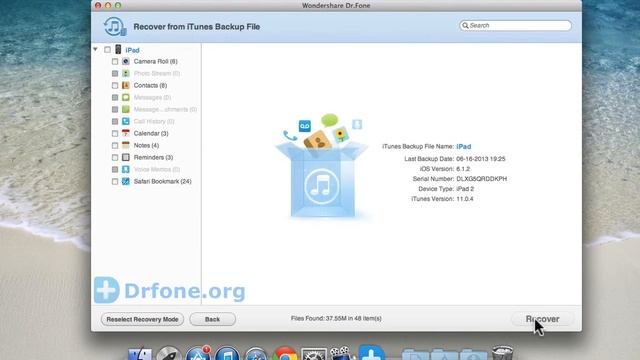
Task: Click the Safari Bookmark icon
Action: click(x=126, y=181)
